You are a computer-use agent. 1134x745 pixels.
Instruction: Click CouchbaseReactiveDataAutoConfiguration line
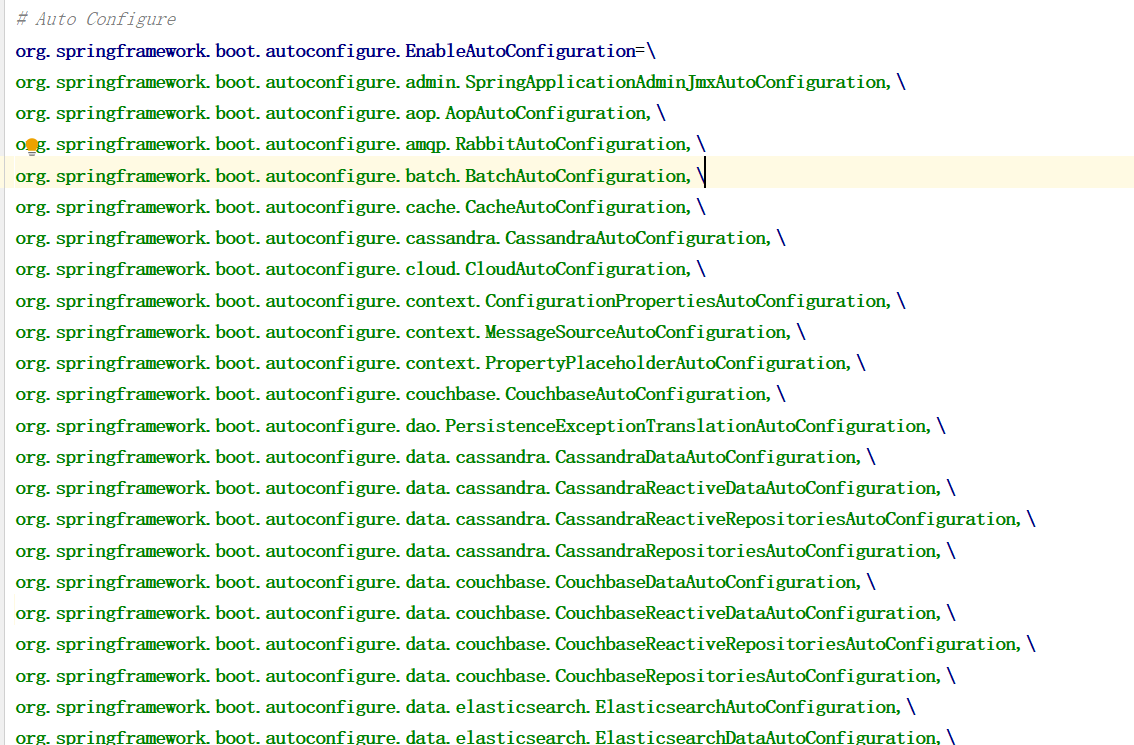[485, 614]
